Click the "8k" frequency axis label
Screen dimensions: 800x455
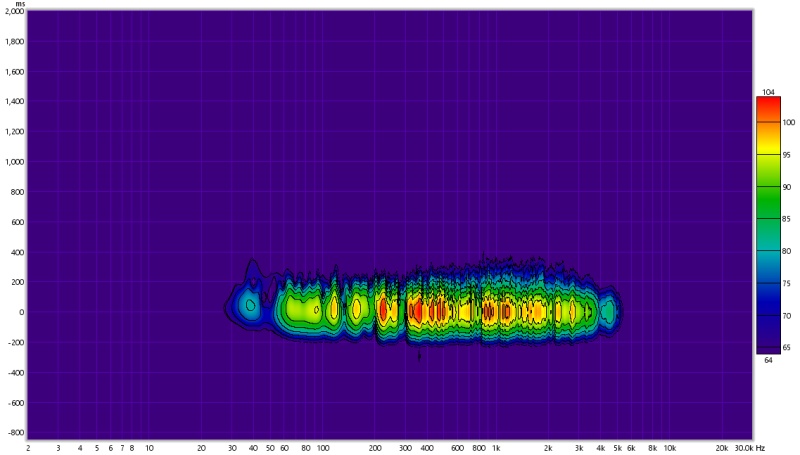(x=653, y=448)
